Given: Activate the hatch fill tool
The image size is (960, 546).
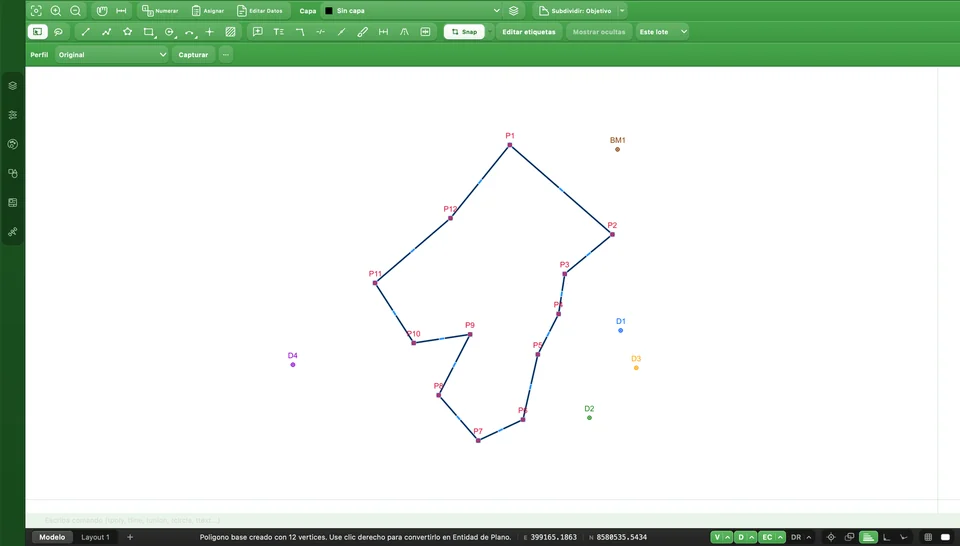Looking at the screenshot, I should (x=230, y=32).
